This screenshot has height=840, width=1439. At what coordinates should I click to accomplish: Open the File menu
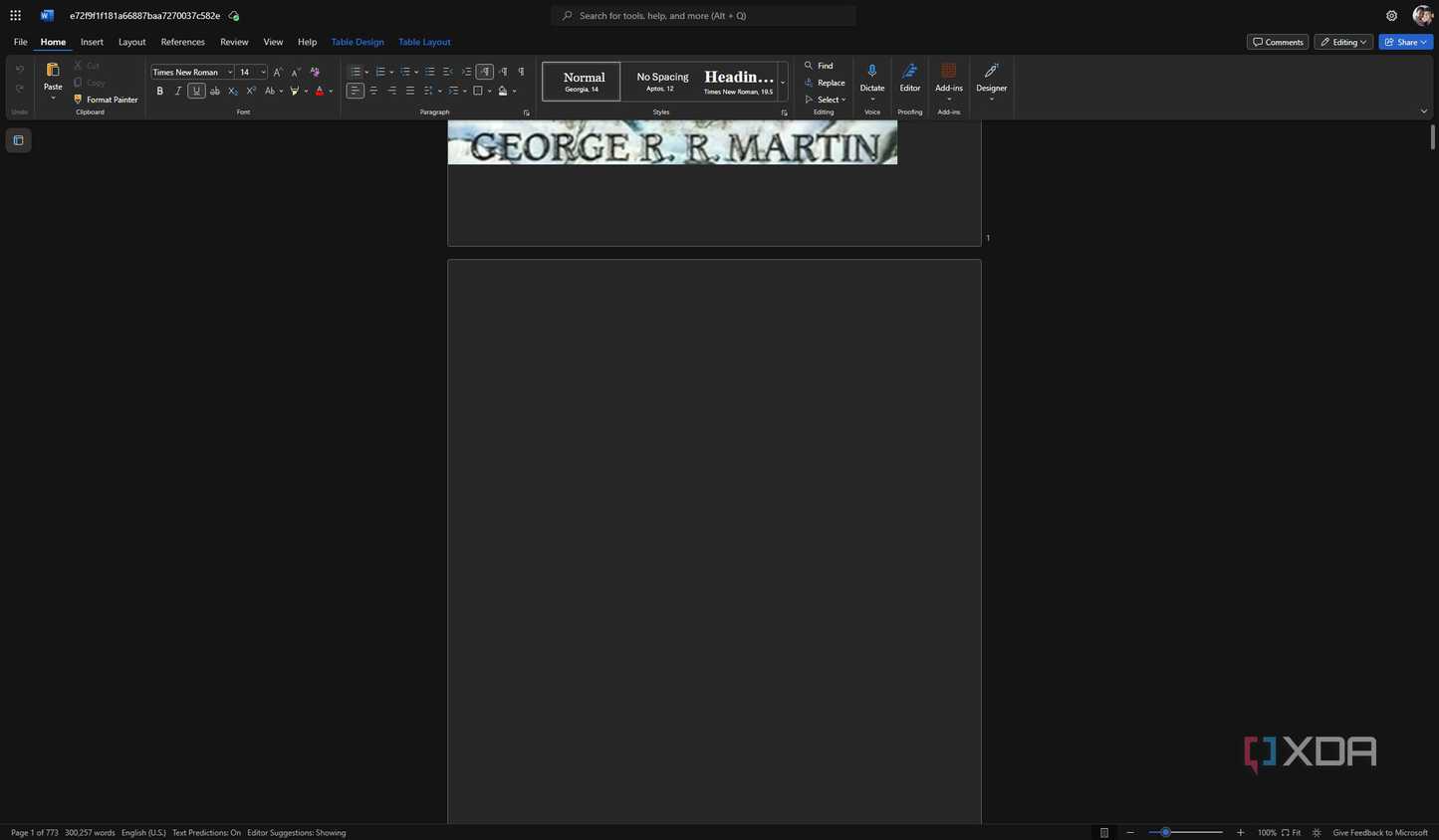click(x=20, y=42)
